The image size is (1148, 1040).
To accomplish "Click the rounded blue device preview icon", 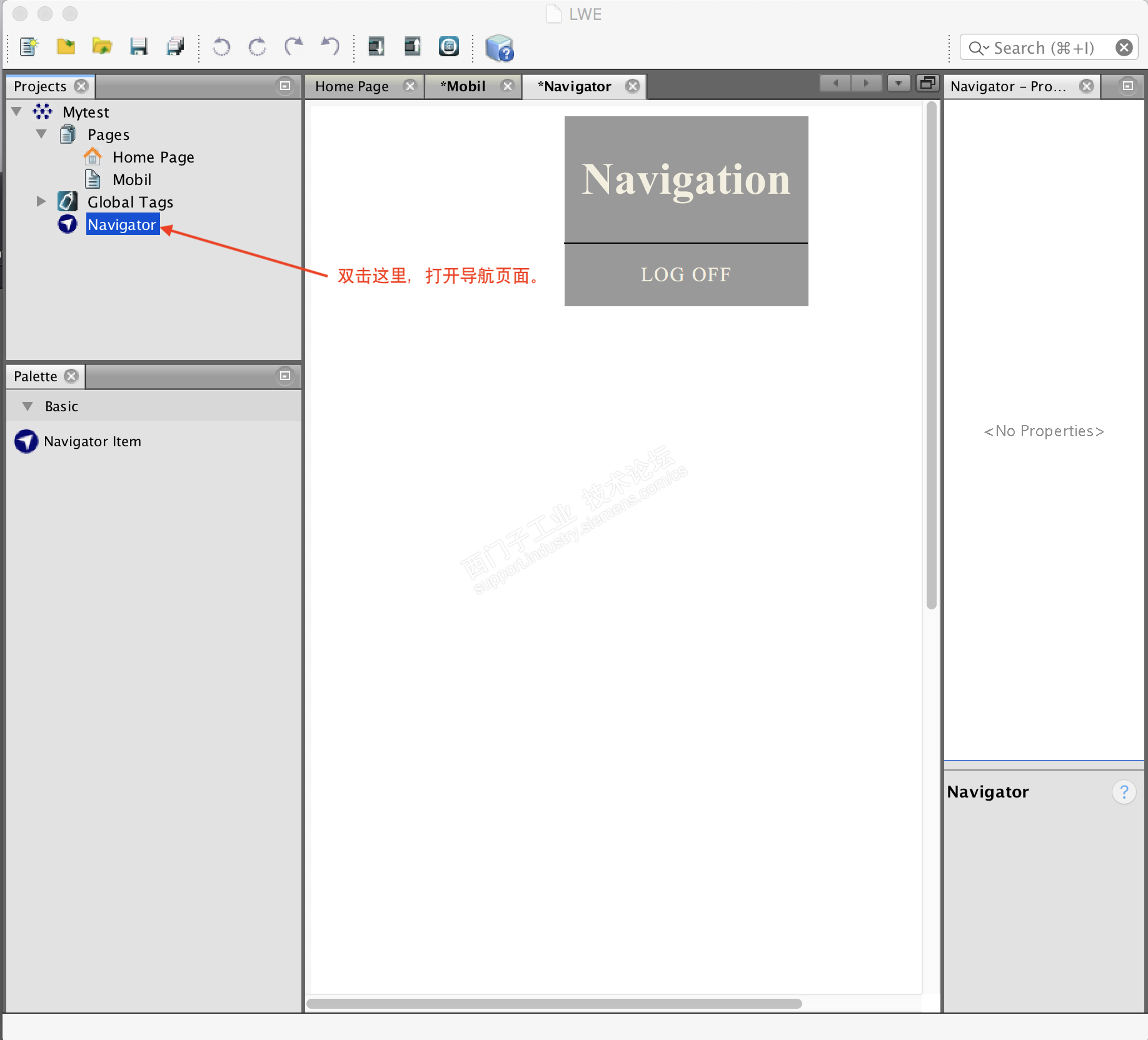I will point(448,47).
